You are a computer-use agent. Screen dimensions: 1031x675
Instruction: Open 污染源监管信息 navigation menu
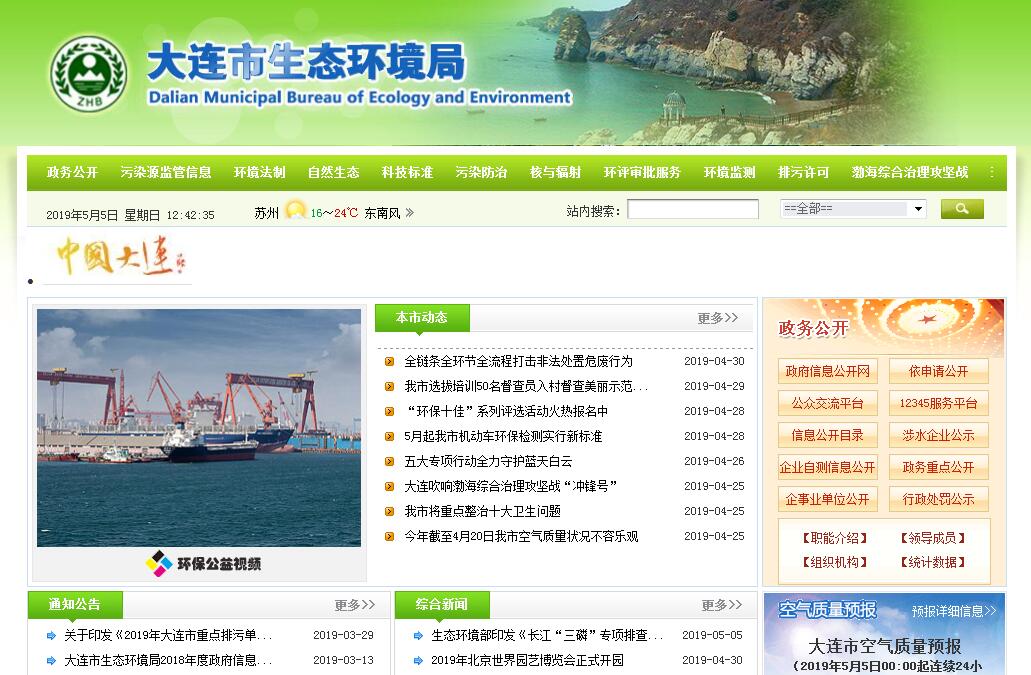[x=166, y=172]
